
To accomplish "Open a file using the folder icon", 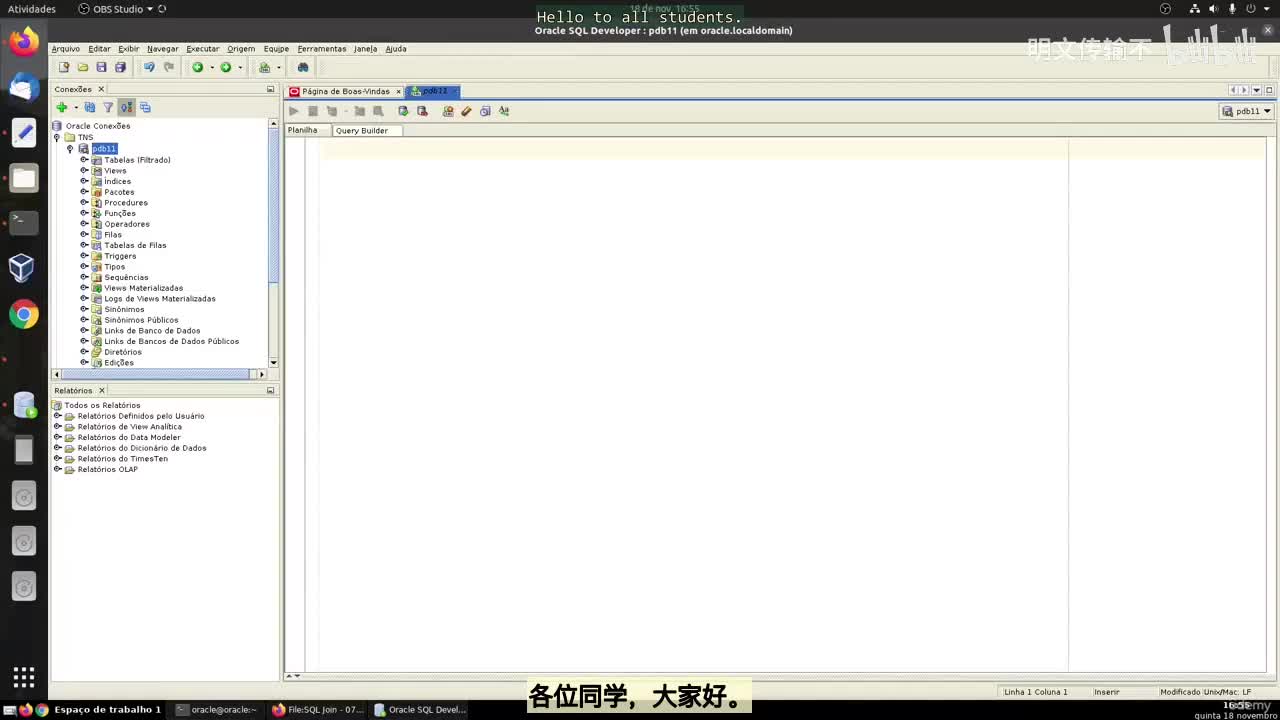I will (83, 67).
